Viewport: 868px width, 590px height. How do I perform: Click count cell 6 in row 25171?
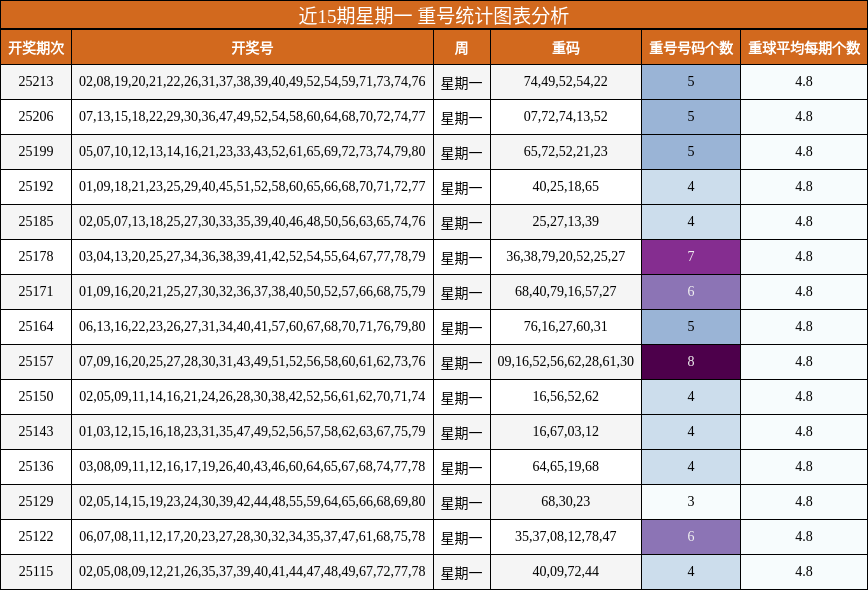point(691,291)
